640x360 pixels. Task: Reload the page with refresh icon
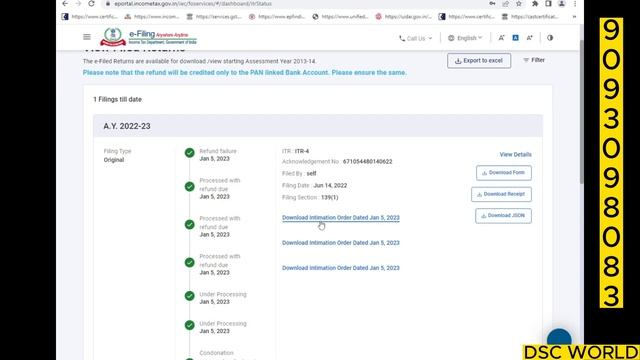tap(91, 4)
